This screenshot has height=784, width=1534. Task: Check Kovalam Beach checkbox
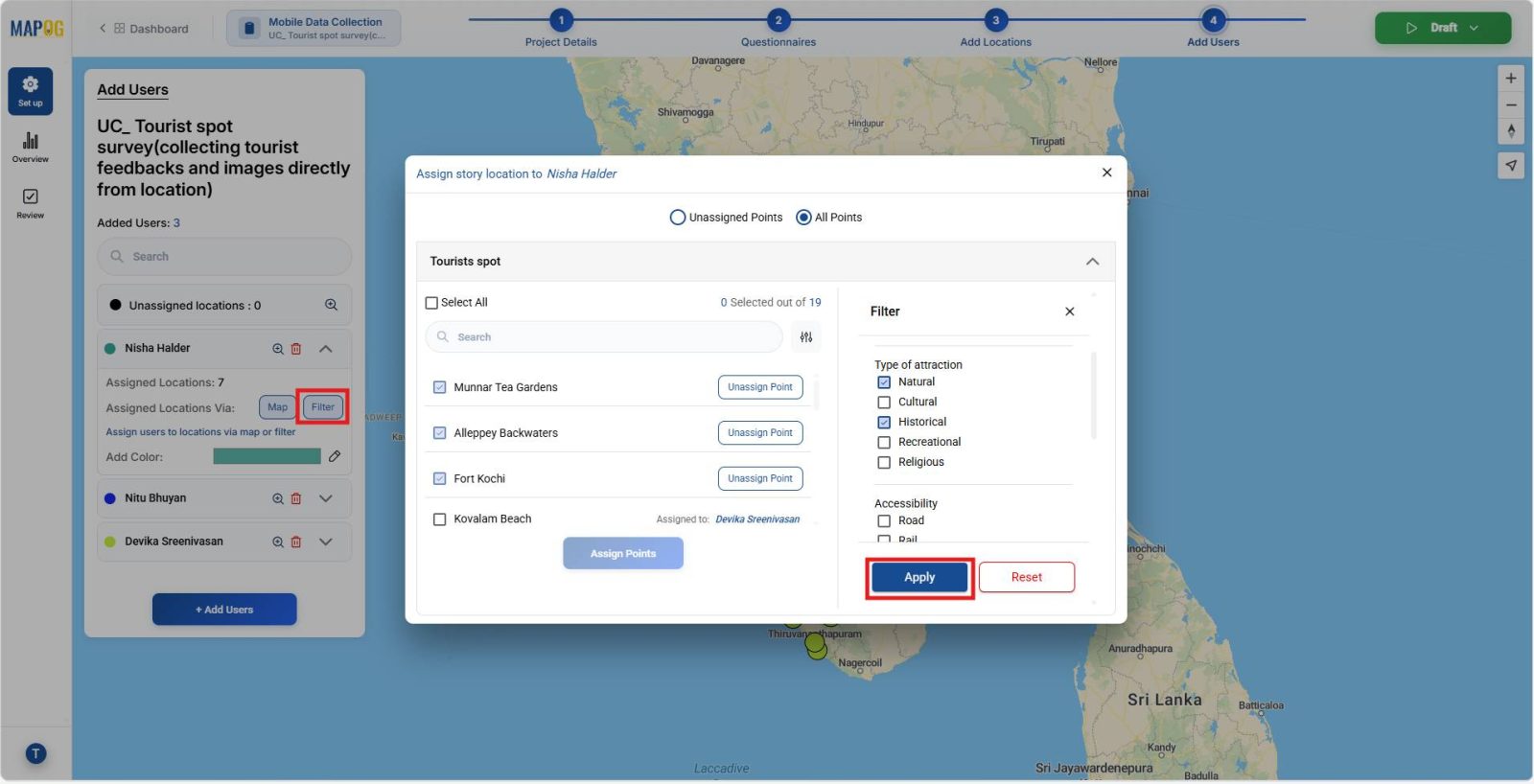coord(439,519)
